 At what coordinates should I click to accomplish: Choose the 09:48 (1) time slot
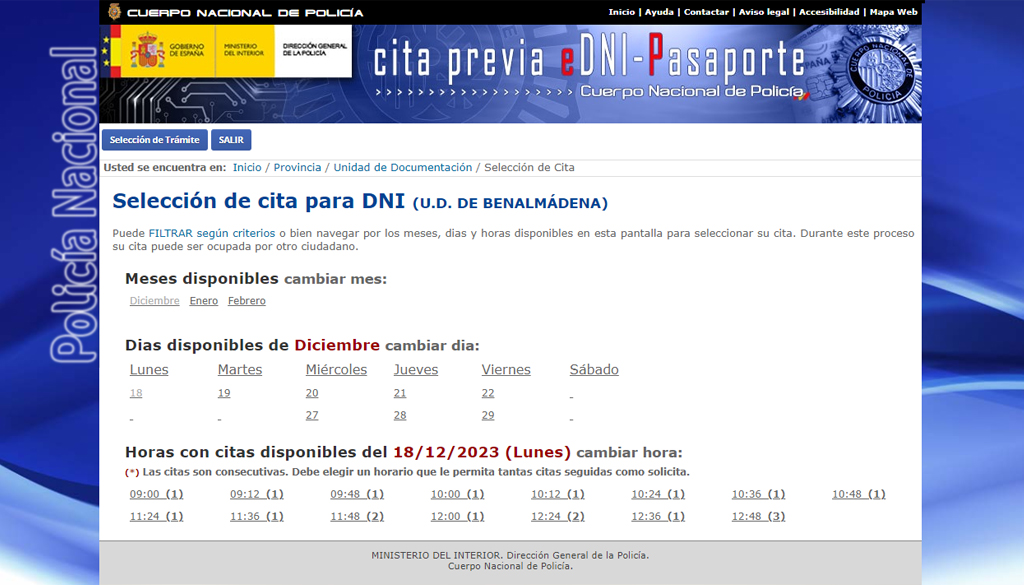point(357,494)
